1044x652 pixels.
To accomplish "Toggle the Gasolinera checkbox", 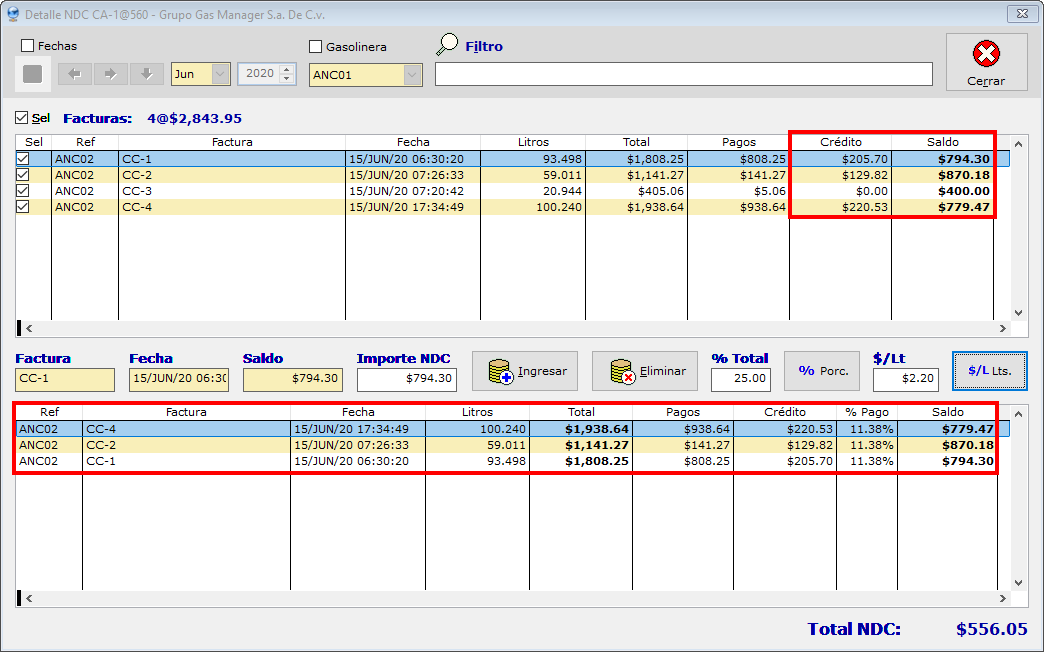I will tap(316, 46).
